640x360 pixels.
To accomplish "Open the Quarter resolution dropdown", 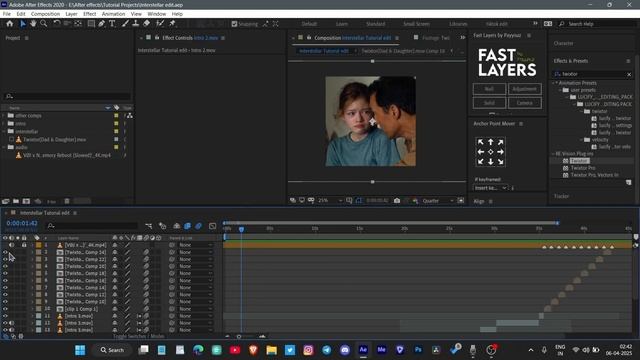I will [x=438, y=200].
